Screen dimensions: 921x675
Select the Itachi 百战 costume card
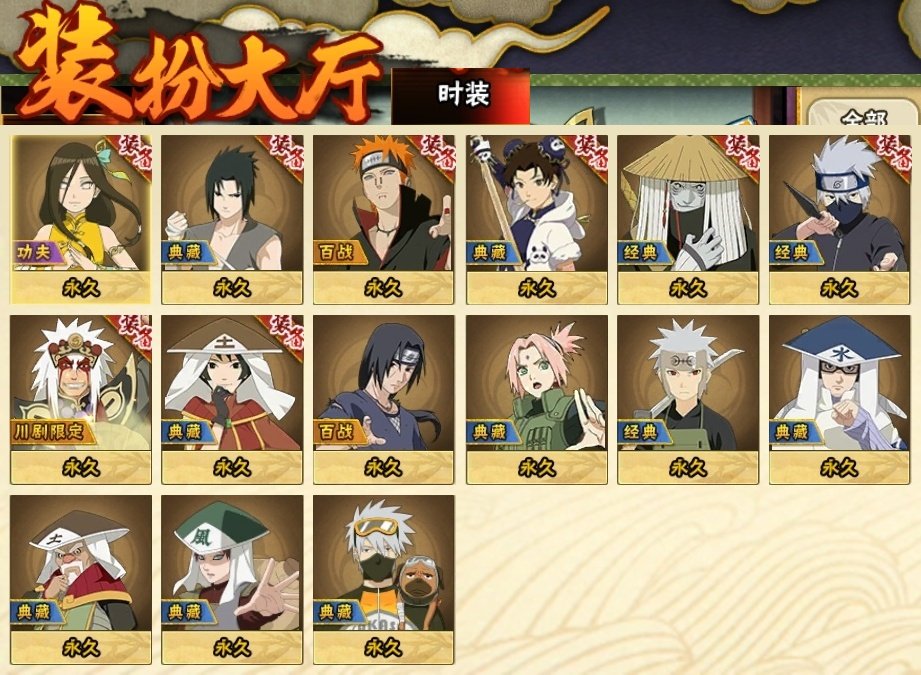(384, 399)
